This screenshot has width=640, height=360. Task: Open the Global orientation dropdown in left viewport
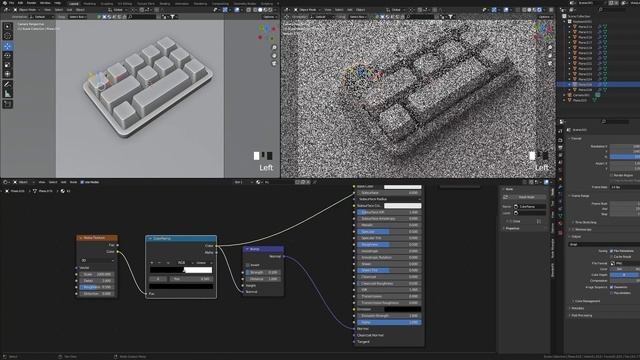coord(118,10)
